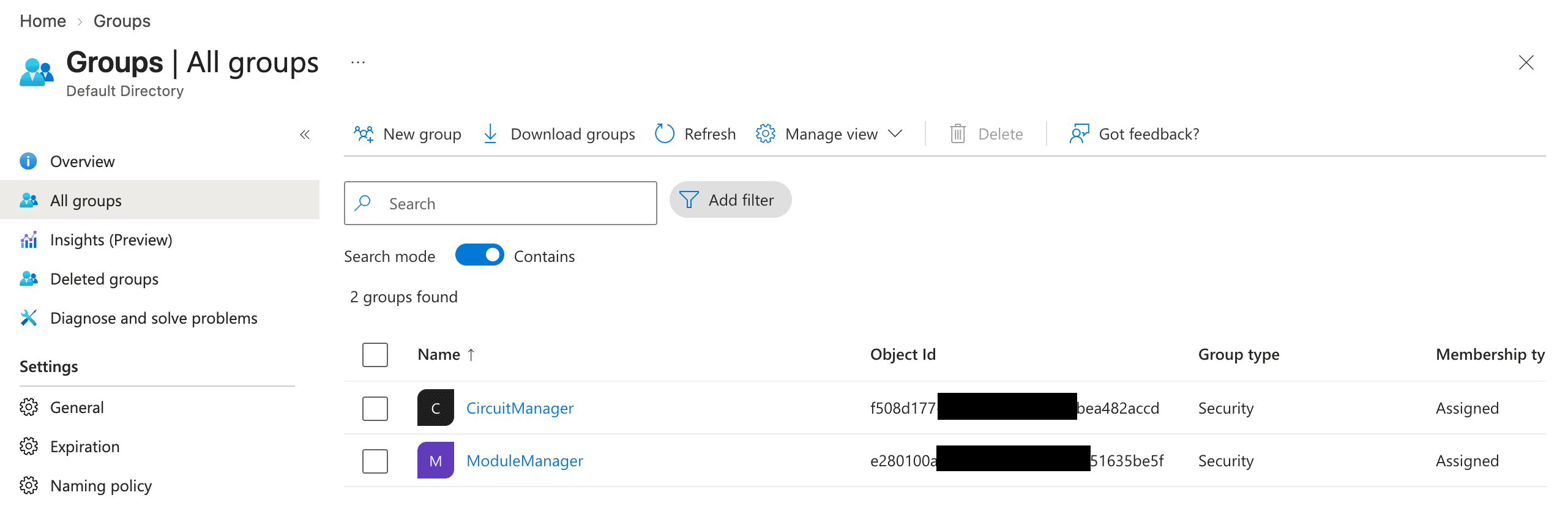Image resolution: width=1568 pixels, height=514 pixels.
Task: Click the Deleted groups people icon
Action: (x=28, y=278)
